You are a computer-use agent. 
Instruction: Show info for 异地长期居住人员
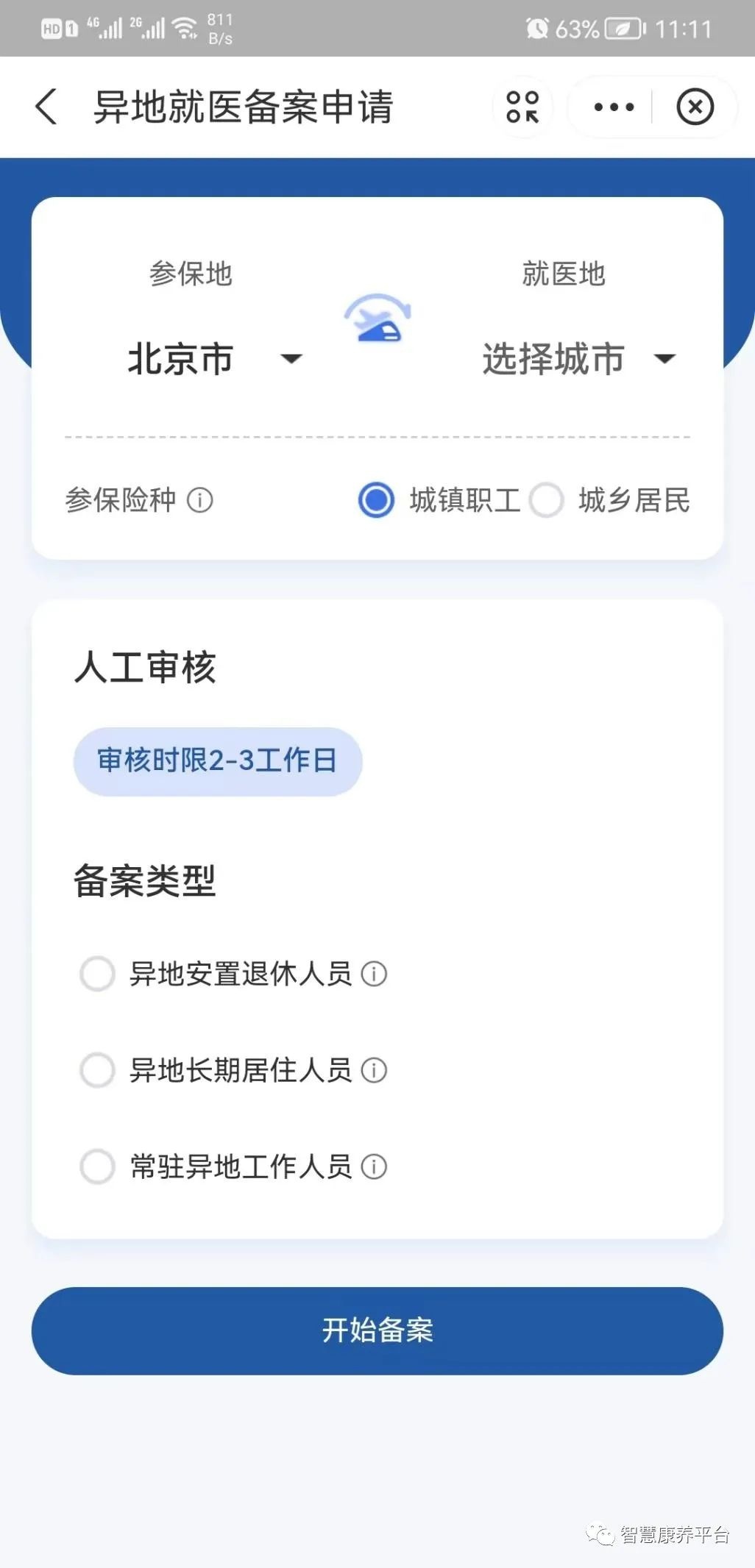[x=374, y=1071]
